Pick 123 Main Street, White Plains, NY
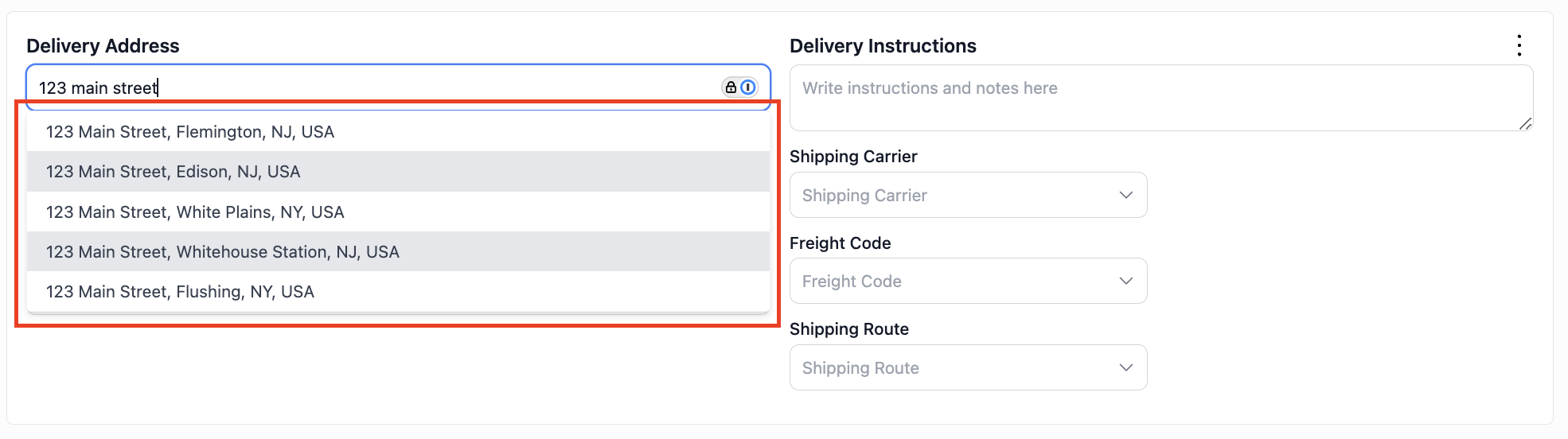Image resolution: width=1568 pixels, height=439 pixels. [x=398, y=212]
